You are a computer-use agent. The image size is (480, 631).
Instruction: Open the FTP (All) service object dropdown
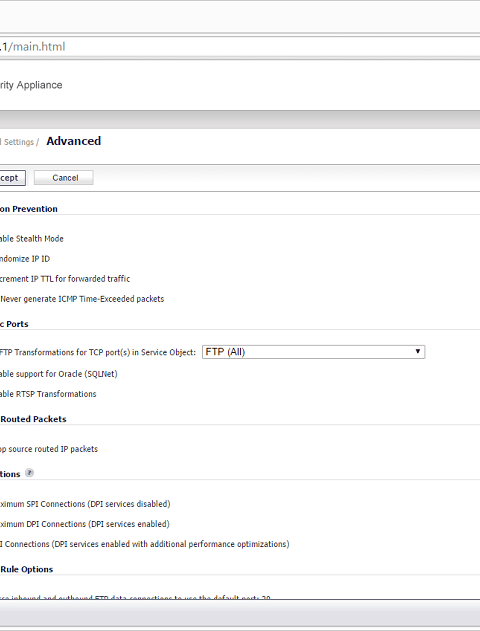pos(313,352)
